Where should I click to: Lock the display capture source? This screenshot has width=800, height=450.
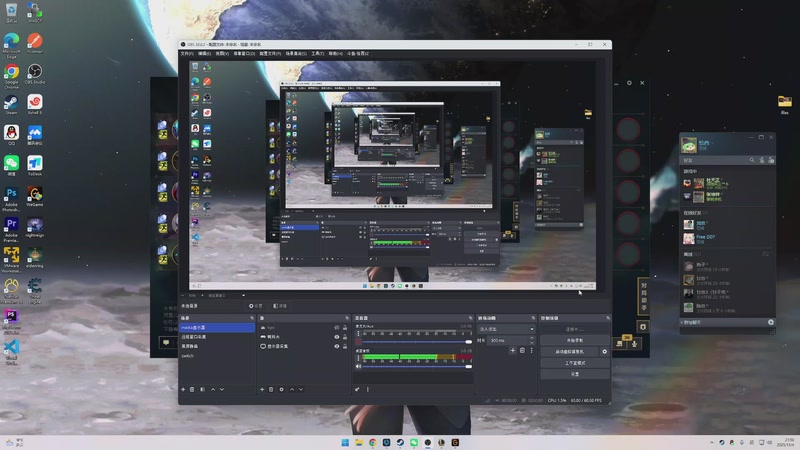345,346
